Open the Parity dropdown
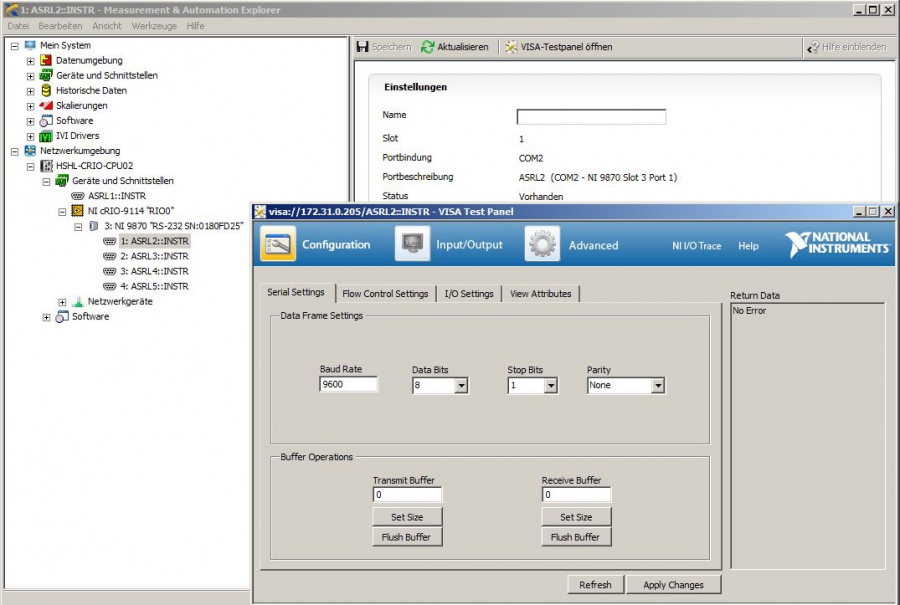 (x=657, y=385)
